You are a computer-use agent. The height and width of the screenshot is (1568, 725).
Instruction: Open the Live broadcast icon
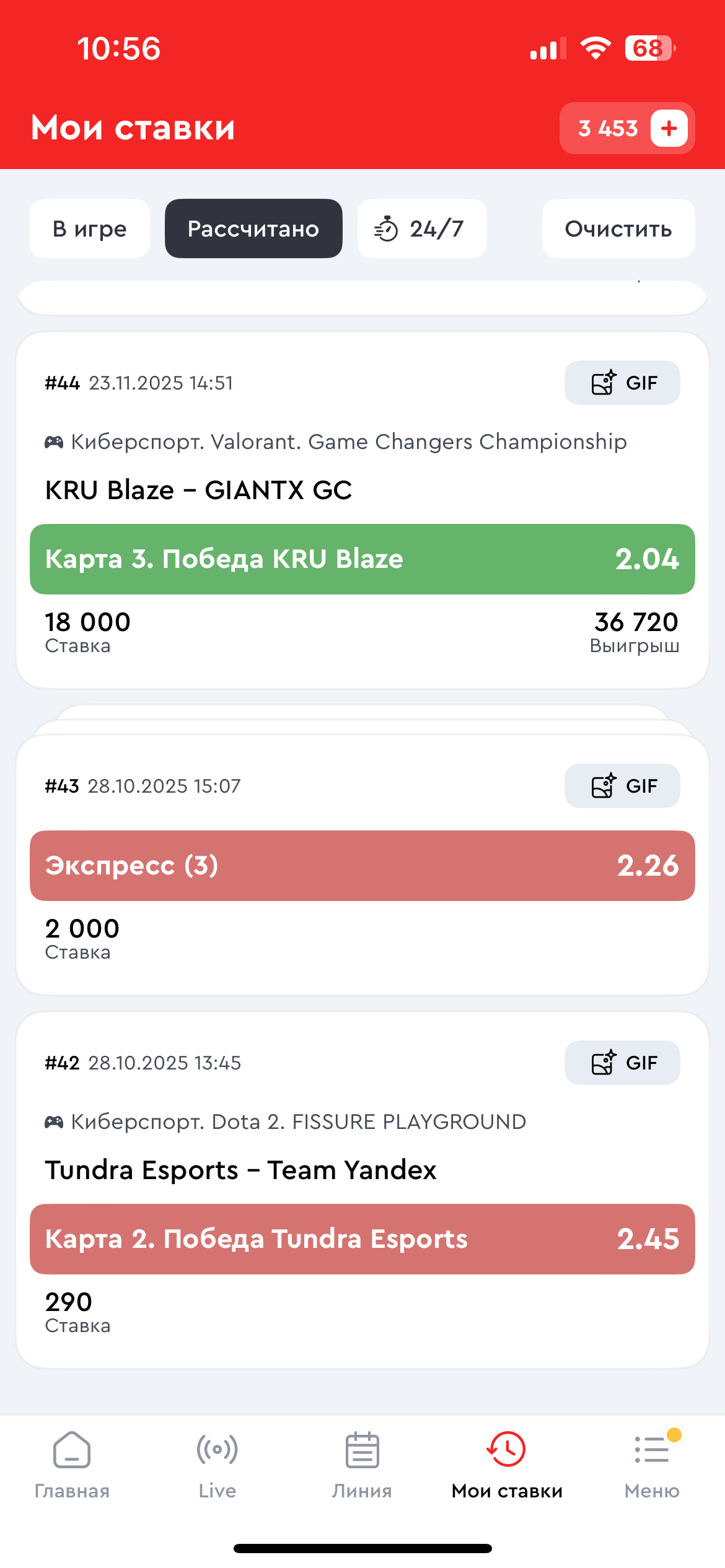(217, 1450)
